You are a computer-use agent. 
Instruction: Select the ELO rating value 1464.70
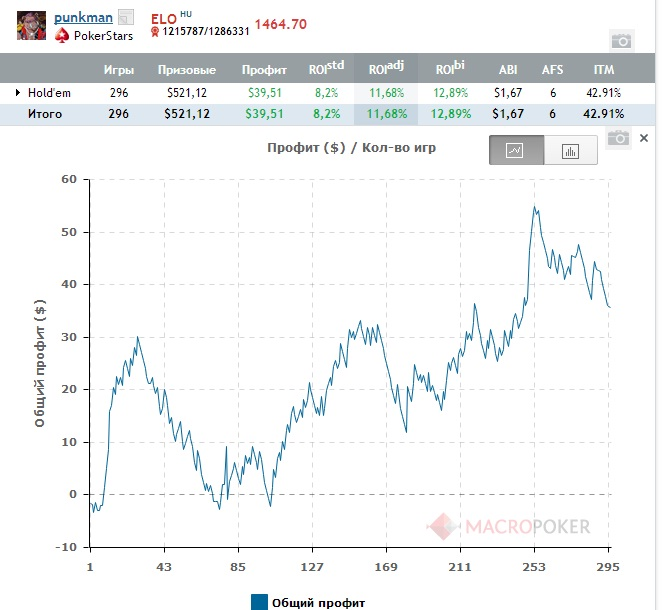click(x=281, y=24)
